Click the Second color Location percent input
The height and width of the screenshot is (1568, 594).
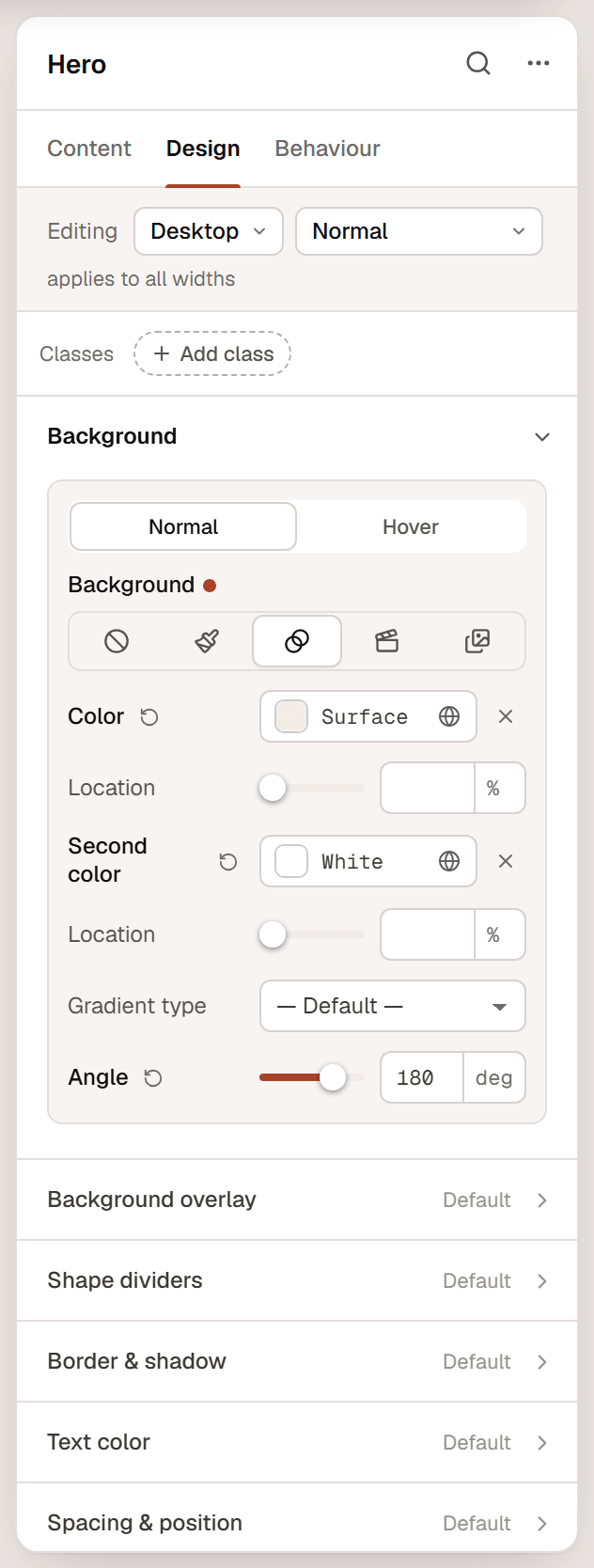point(428,934)
